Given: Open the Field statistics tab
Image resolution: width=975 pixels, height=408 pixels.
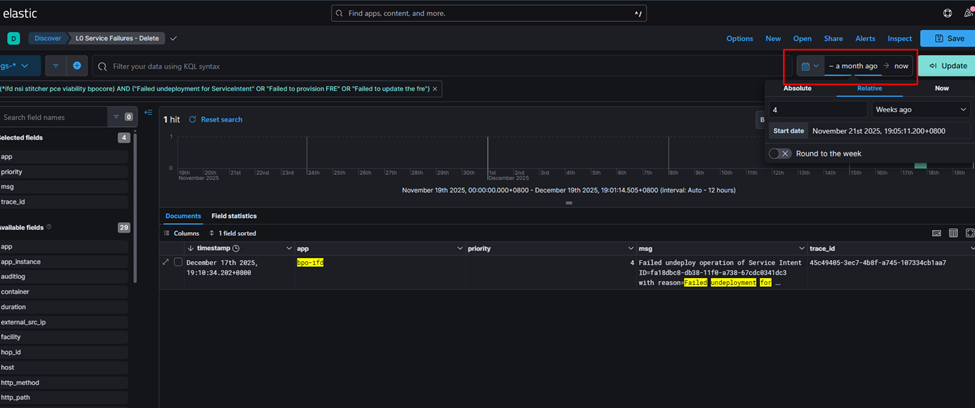Looking at the screenshot, I should (234, 216).
